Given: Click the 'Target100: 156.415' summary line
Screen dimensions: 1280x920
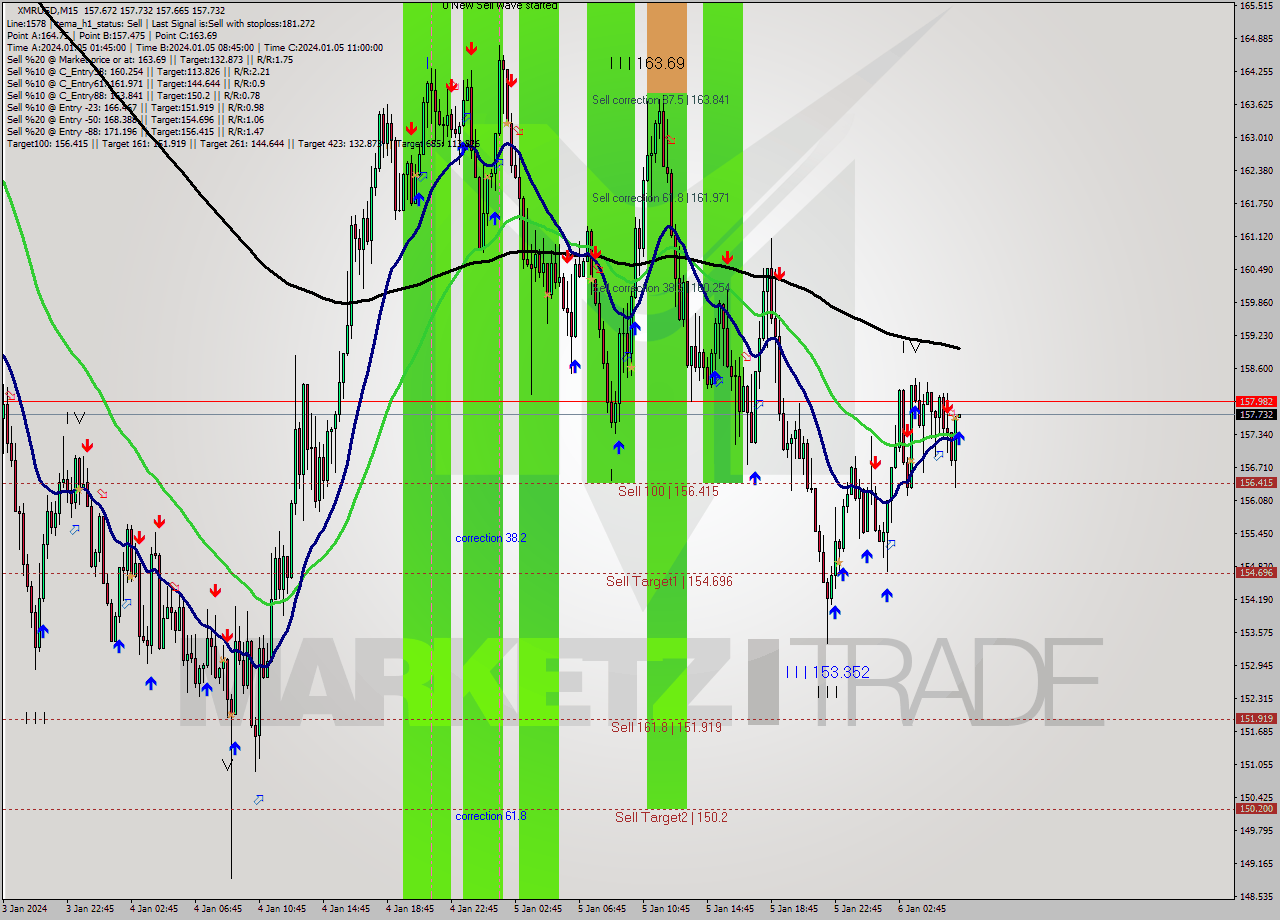Looking at the screenshot, I should pos(243,143).
